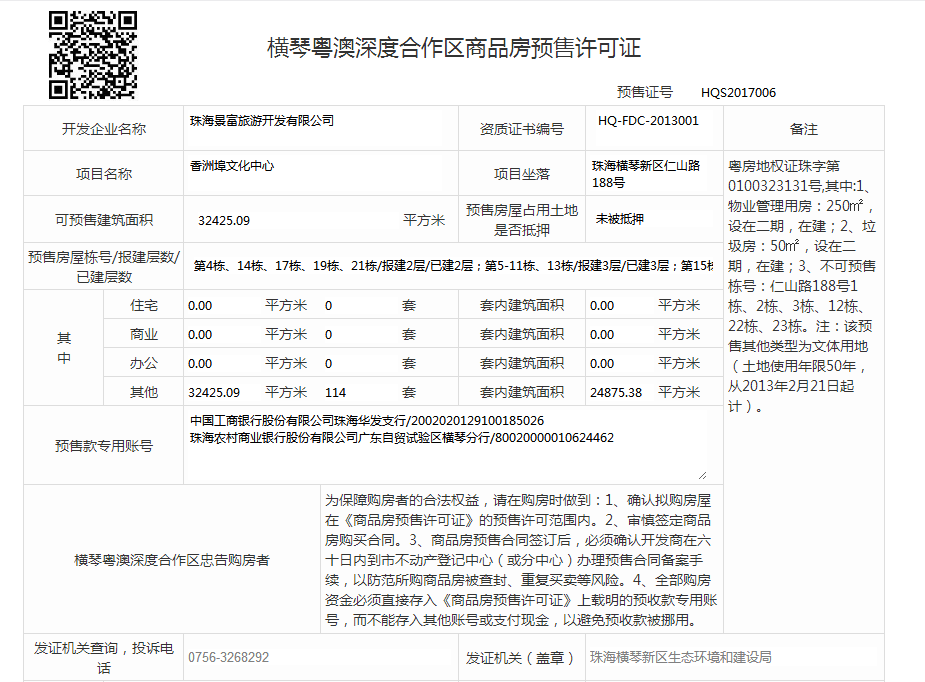The width and height of the screenshot is (925, 682).
Task: Click the 项目名称 label
Action: tap(104, 174)
